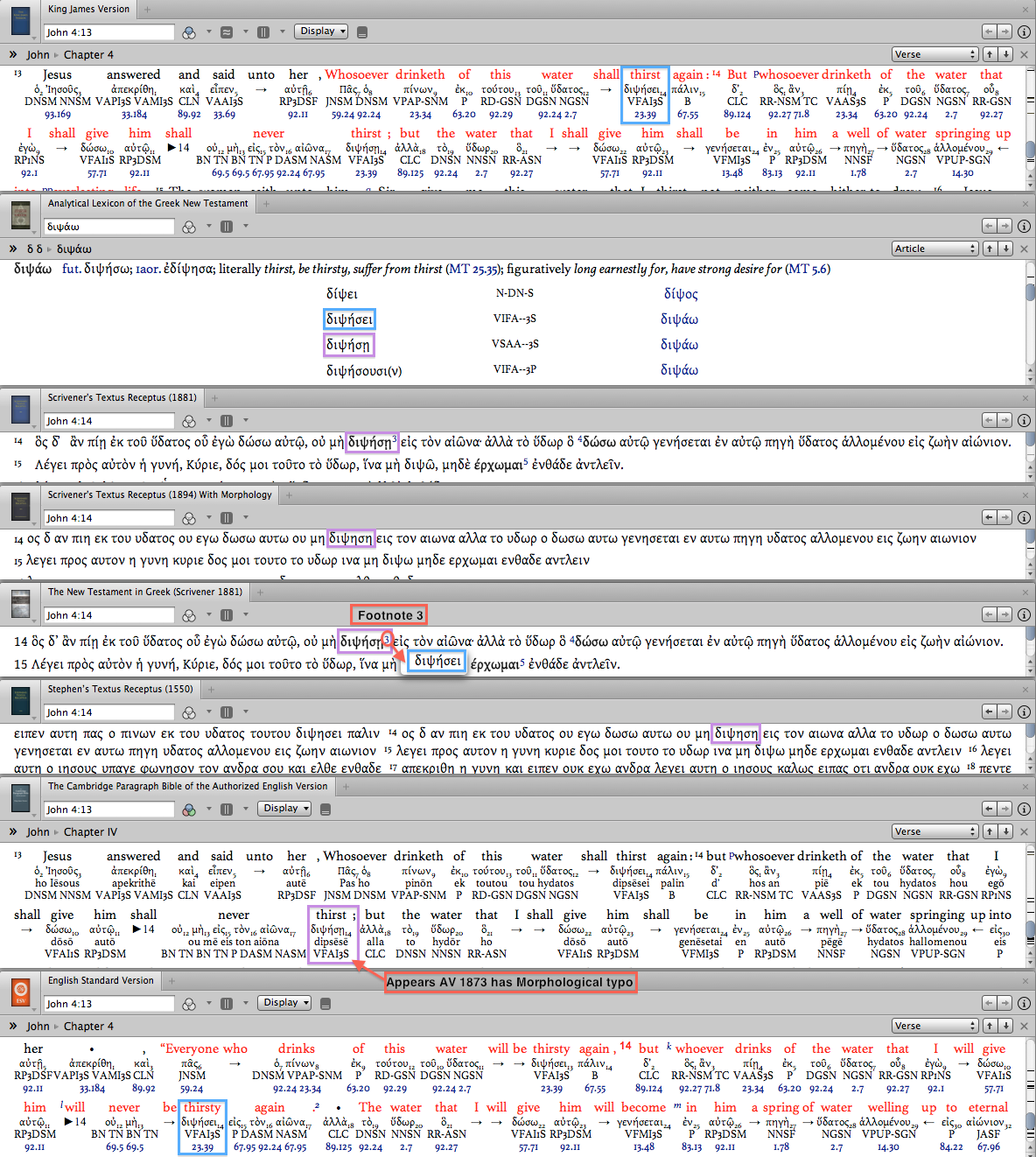Click the King James Version book cover icon
This screenshot has width=1036, height=1157.
(20, 20)
